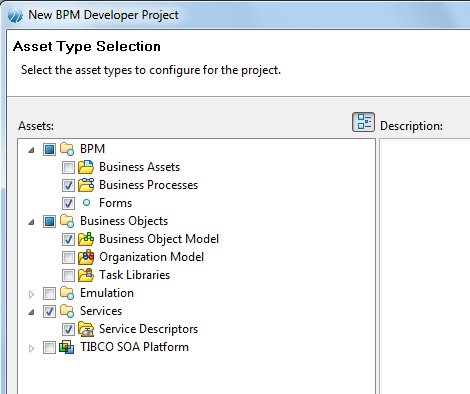The image size is (470, 394).
Task: Select the BPM label
Action: 92,149
